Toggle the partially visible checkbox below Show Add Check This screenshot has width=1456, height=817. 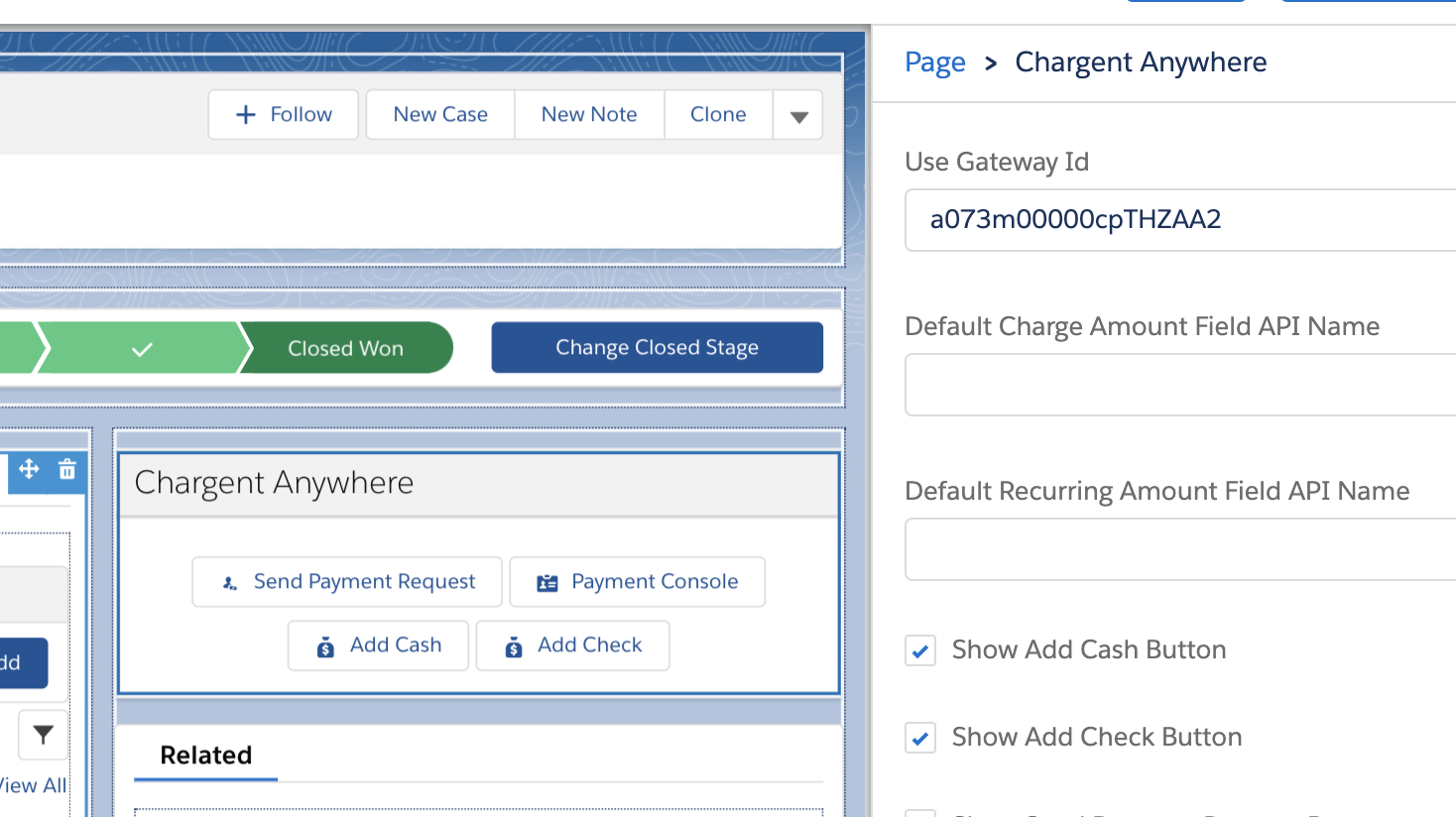[919, 813]
